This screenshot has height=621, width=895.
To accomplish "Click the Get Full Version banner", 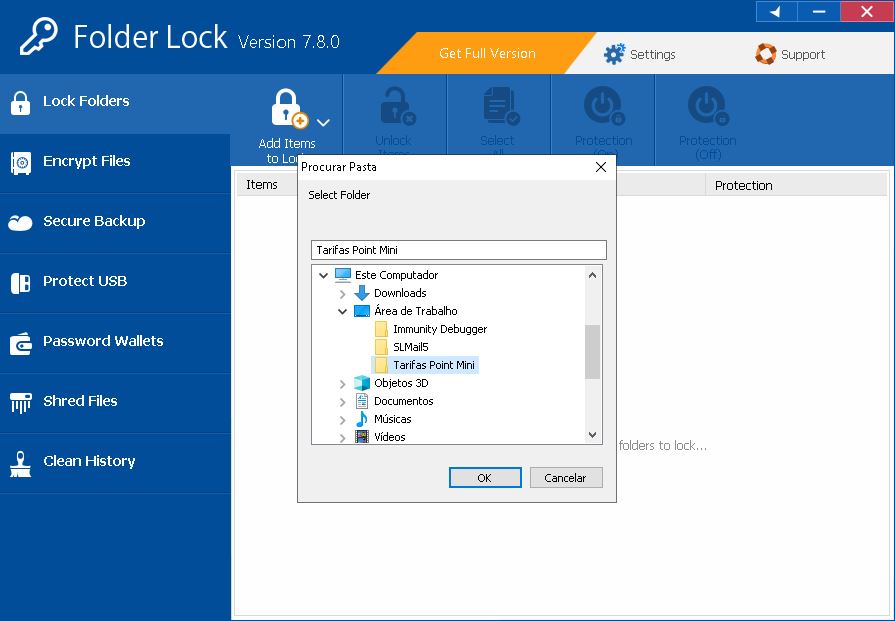I will (487, 54).
